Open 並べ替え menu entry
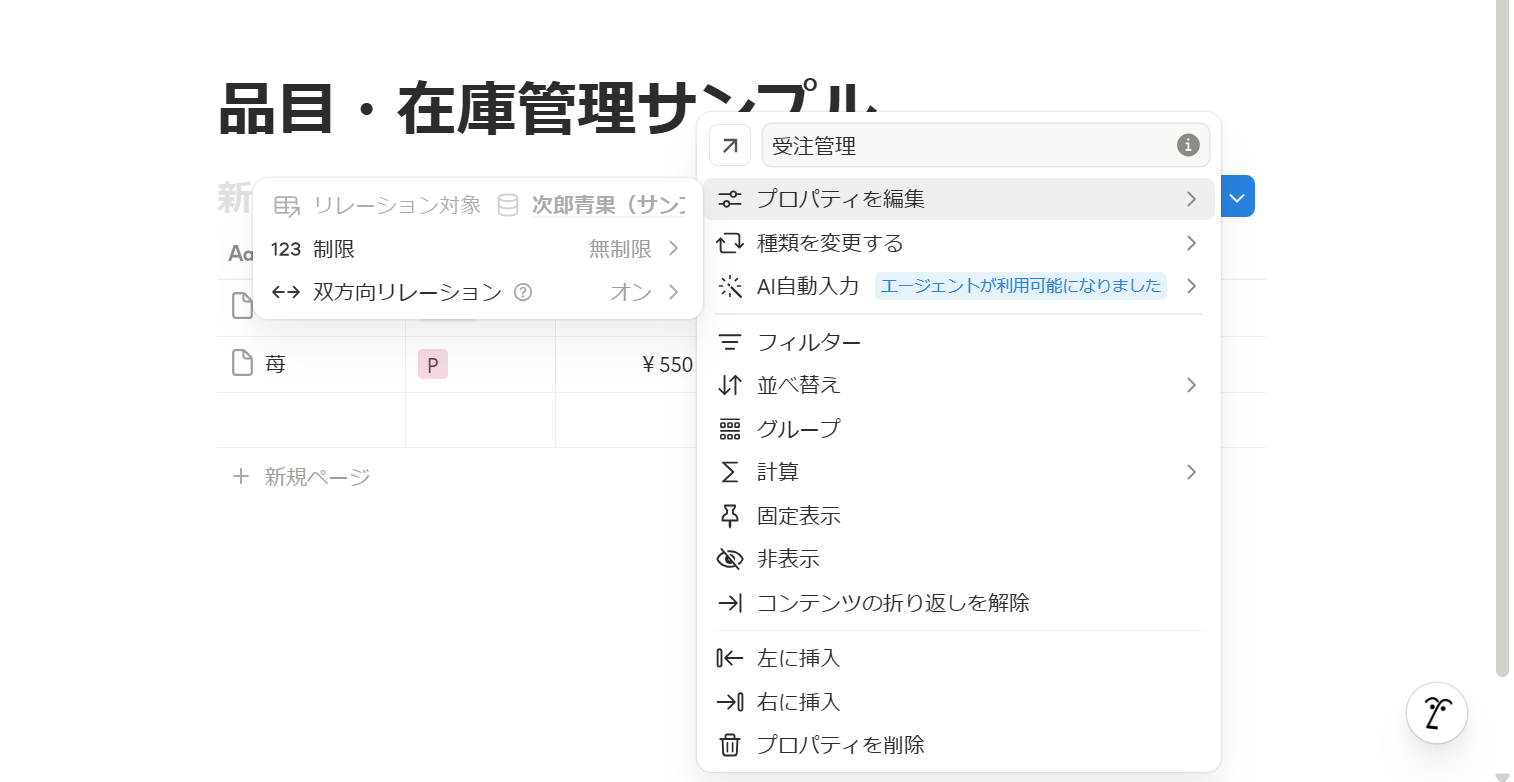This screenshot has height=782, width=1514. coord(959,385)
